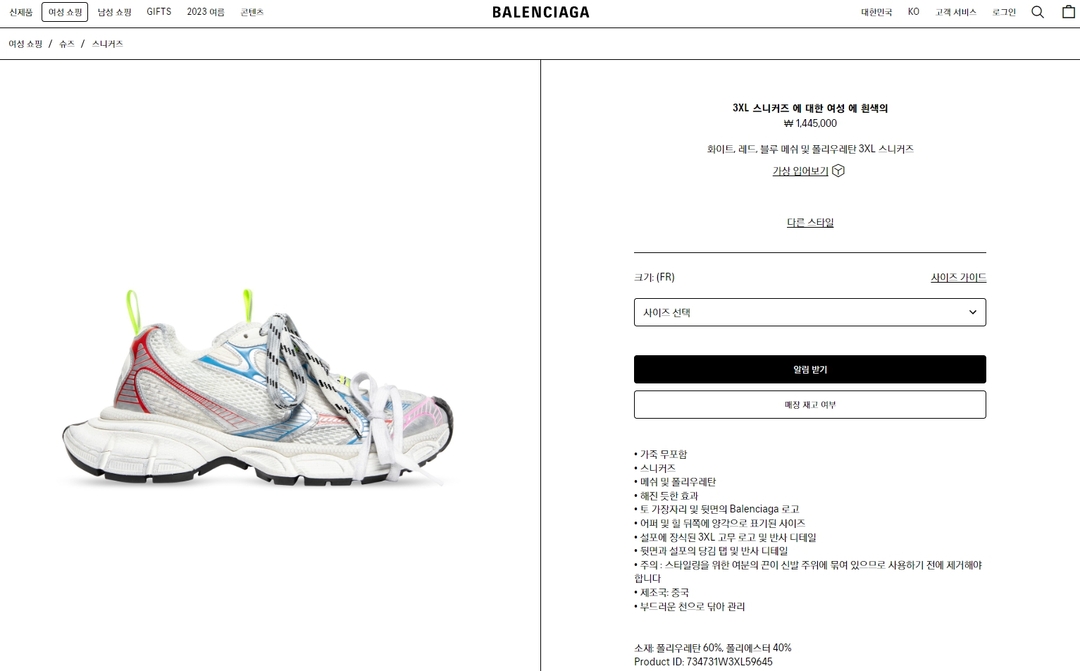Click the size dropdown chevron arrow

pos(973,312)
